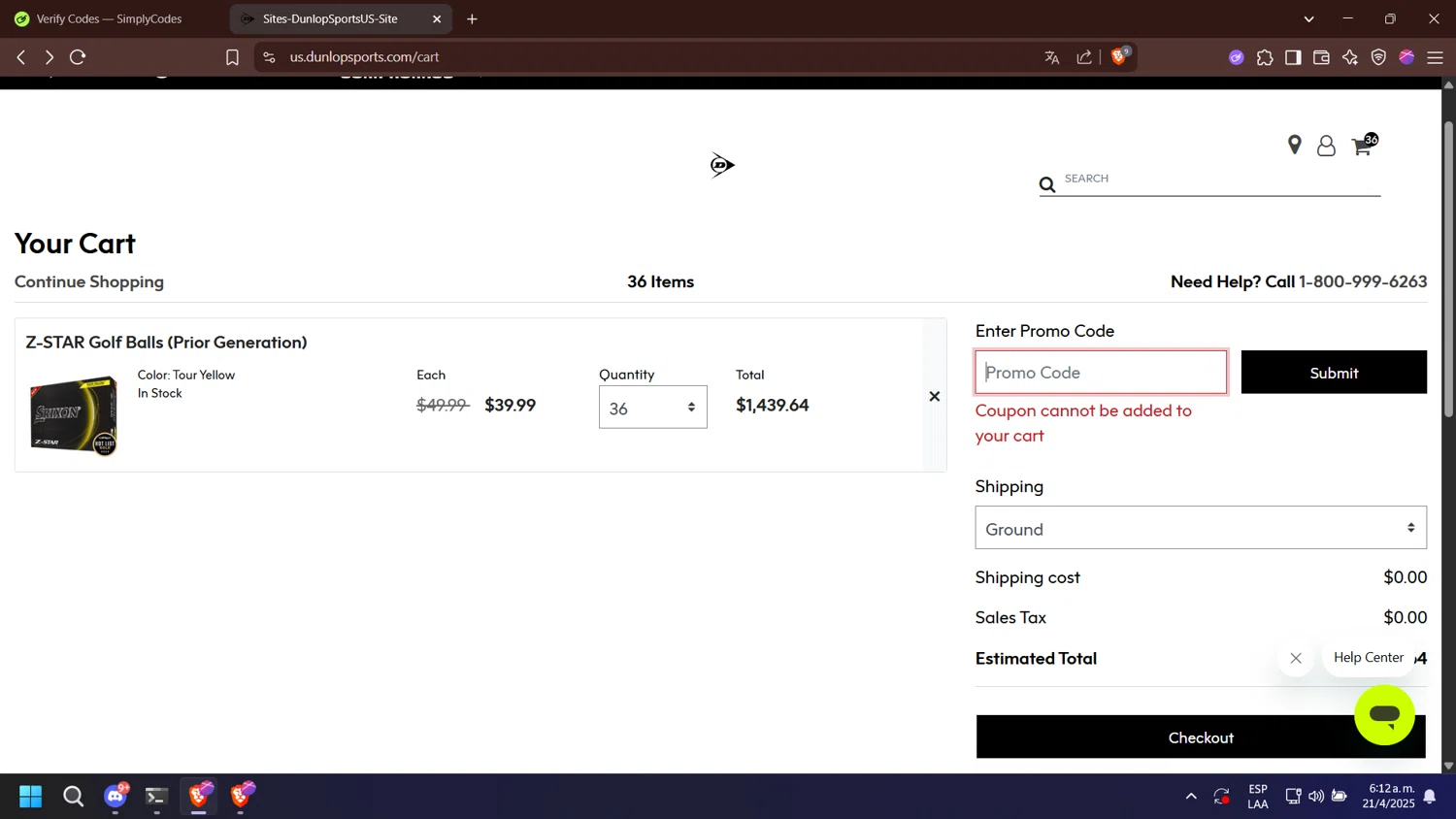Open the green chat widget
Viewport: 1456px width, 819px height.
[1385, 715]
